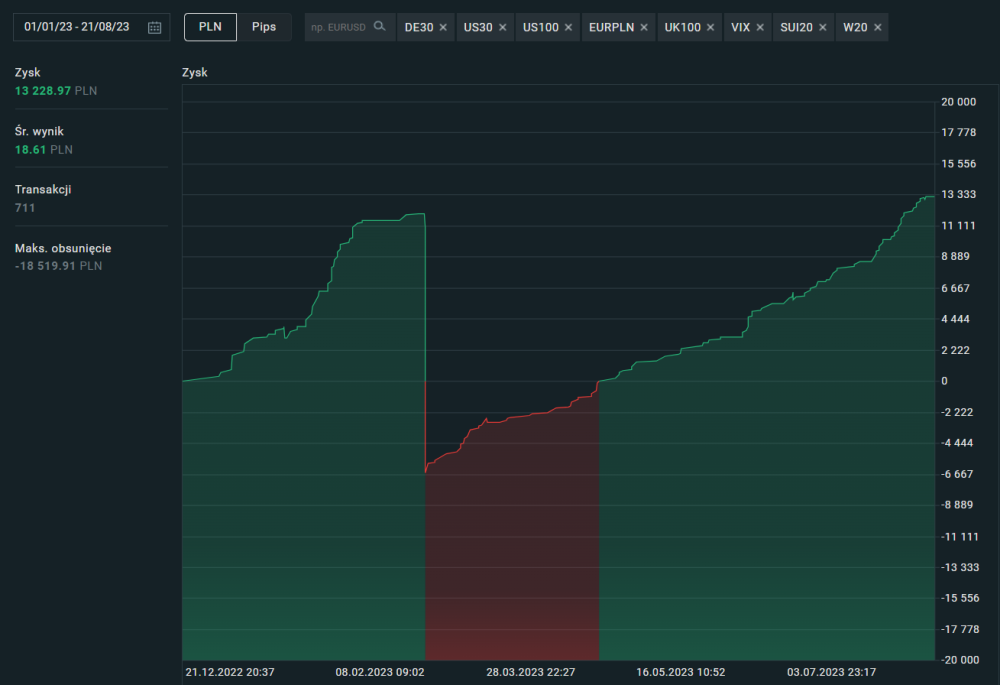Remove the US100 filter chip

pyautogui.click(x=568, y=27)
